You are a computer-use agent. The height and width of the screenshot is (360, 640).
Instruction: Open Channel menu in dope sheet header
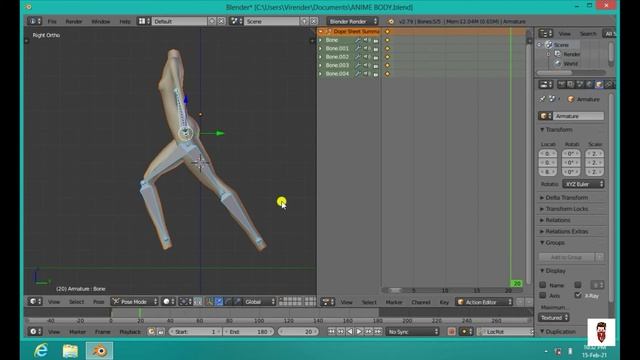click(x=421, y=302)
